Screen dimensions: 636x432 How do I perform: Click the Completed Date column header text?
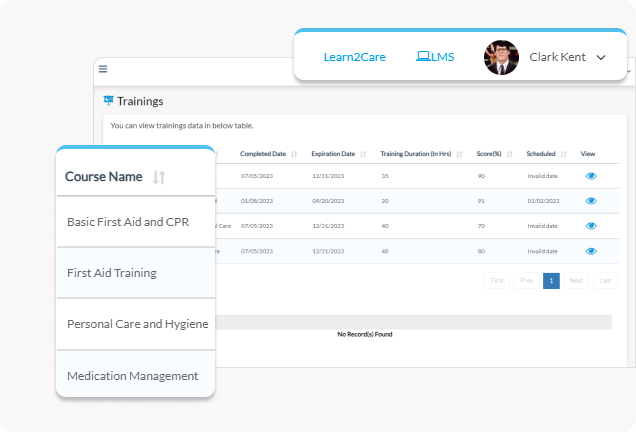pos(263,154)
